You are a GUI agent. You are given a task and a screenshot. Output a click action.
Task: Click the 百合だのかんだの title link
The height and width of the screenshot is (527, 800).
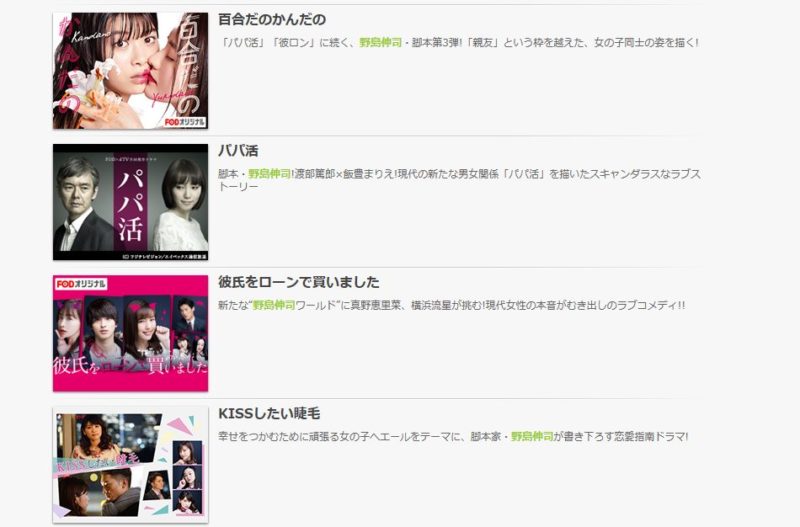coord(272,19)
